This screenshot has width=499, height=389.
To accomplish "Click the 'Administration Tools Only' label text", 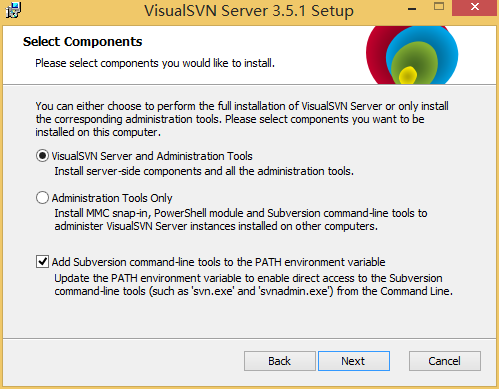I will [x=112, y=198].
